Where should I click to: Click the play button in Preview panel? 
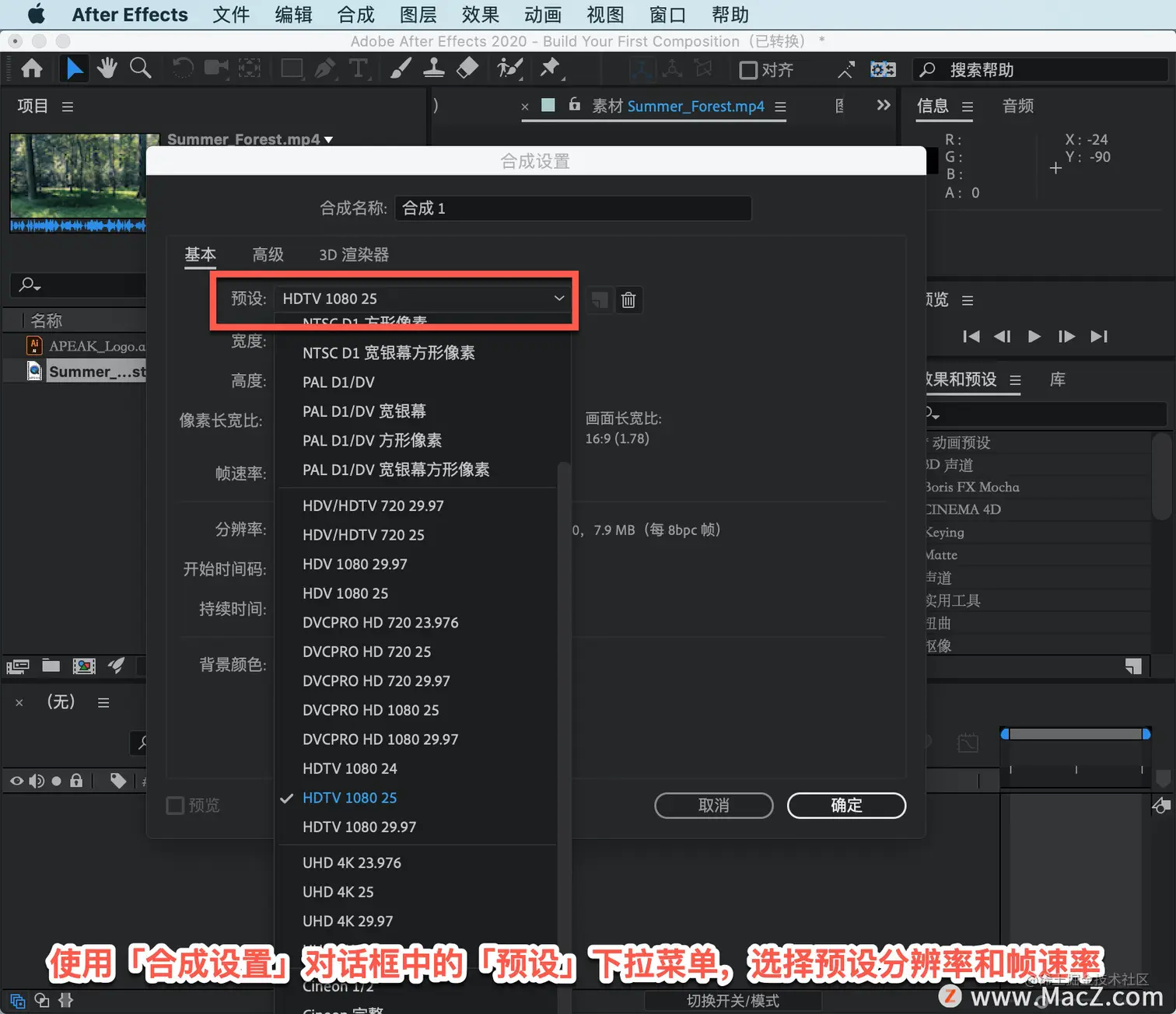tap(1034, 337)
